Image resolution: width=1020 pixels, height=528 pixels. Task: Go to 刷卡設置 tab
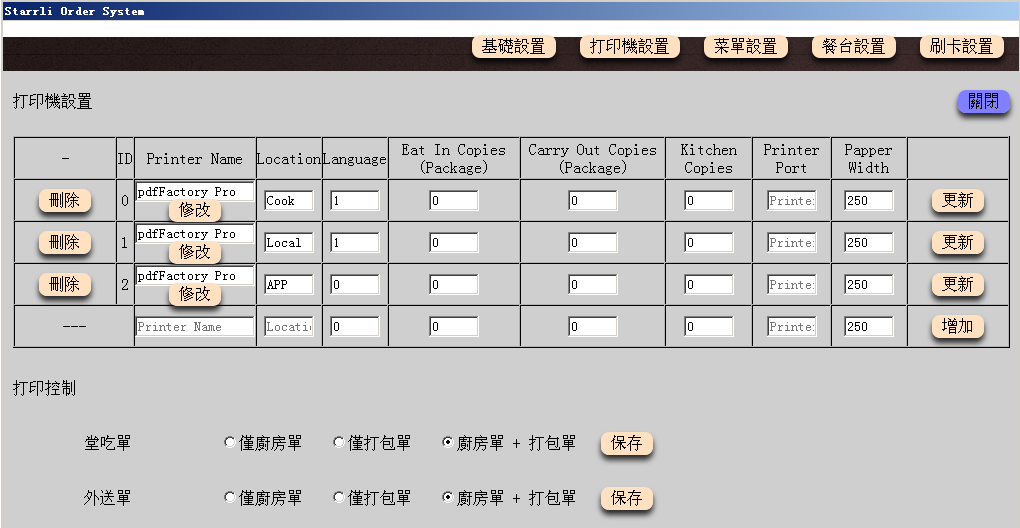(961, 47)
